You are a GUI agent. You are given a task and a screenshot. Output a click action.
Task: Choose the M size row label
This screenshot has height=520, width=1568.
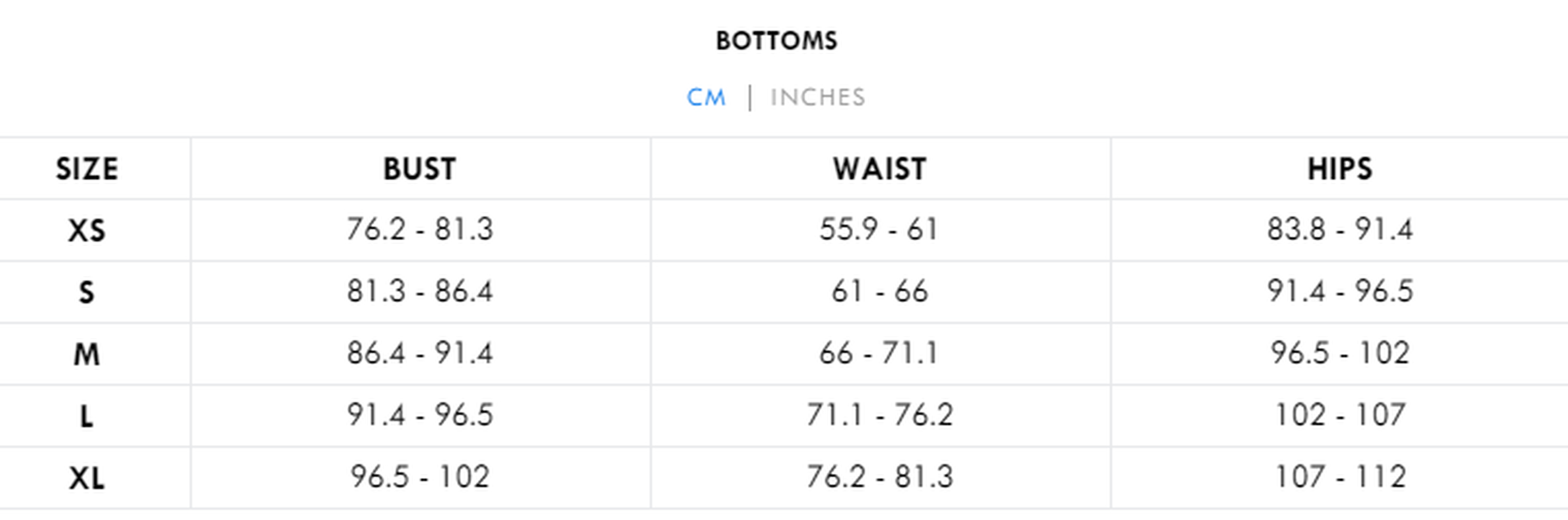tap(87, 354)
